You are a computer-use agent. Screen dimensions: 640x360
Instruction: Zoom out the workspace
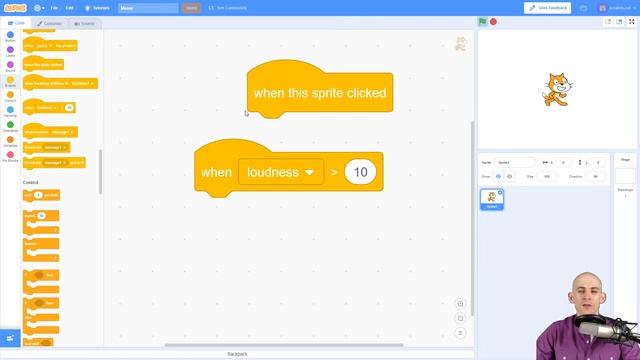[x=460, y=318]
